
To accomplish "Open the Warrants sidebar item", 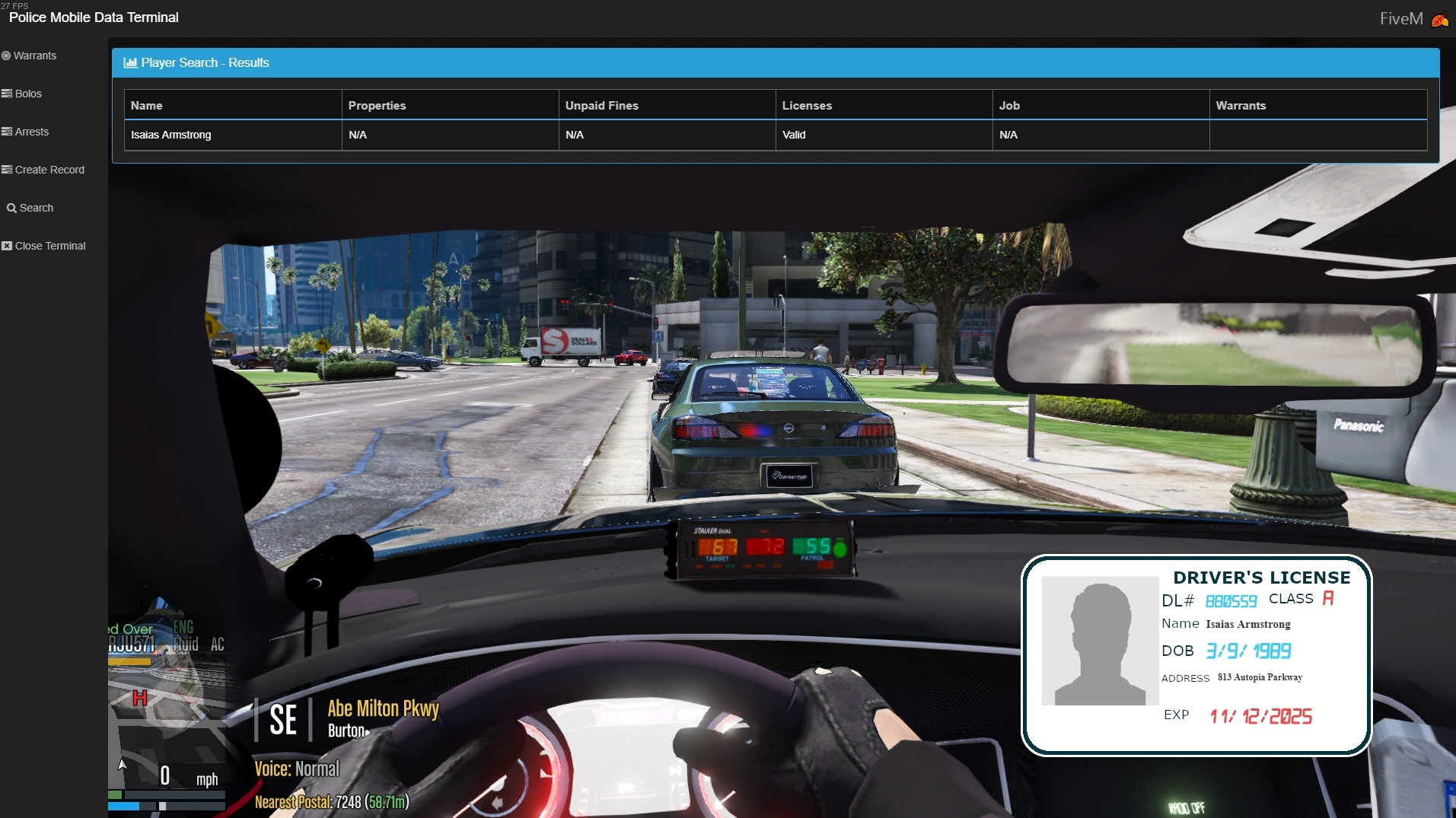I will [x=29, y=56].
